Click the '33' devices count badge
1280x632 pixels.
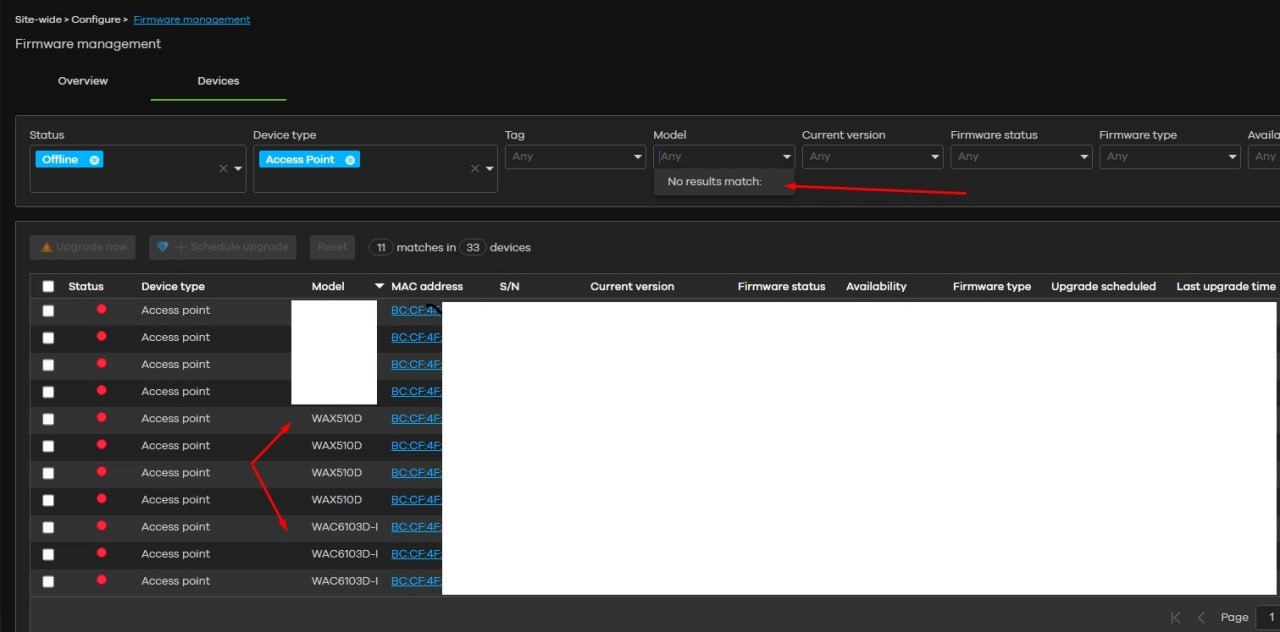473,247
